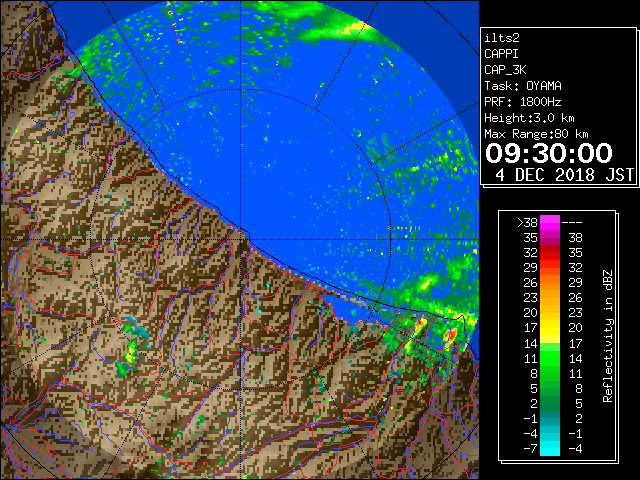Click the yellow echo cell over southwest mountains
This screenshot has height=480, width=640.
coord(131,353)
